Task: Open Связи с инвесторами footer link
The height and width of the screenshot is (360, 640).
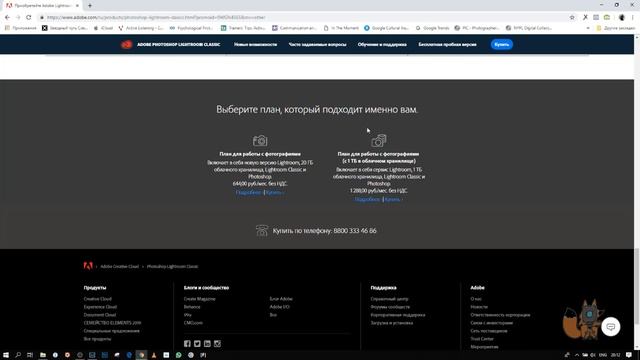Action: point(492,323)
